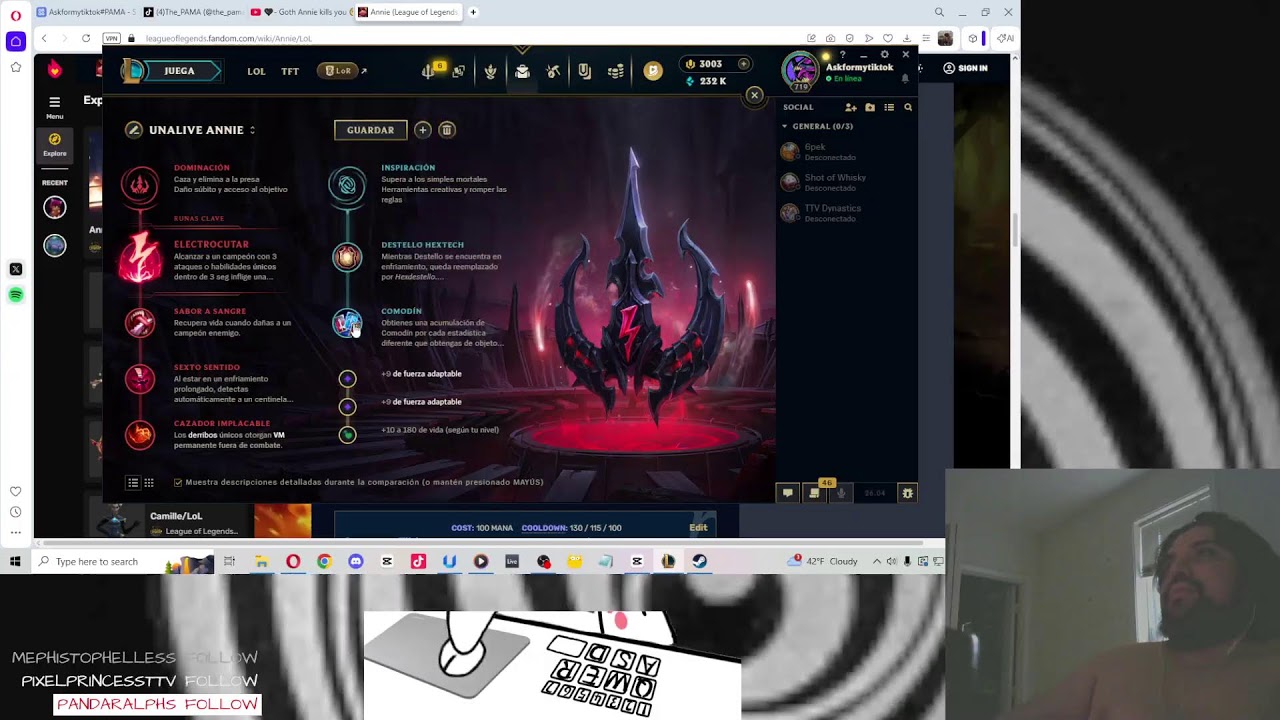Select the Electrocutar keystone rune

pyautogui.click(x=140, y=258)
